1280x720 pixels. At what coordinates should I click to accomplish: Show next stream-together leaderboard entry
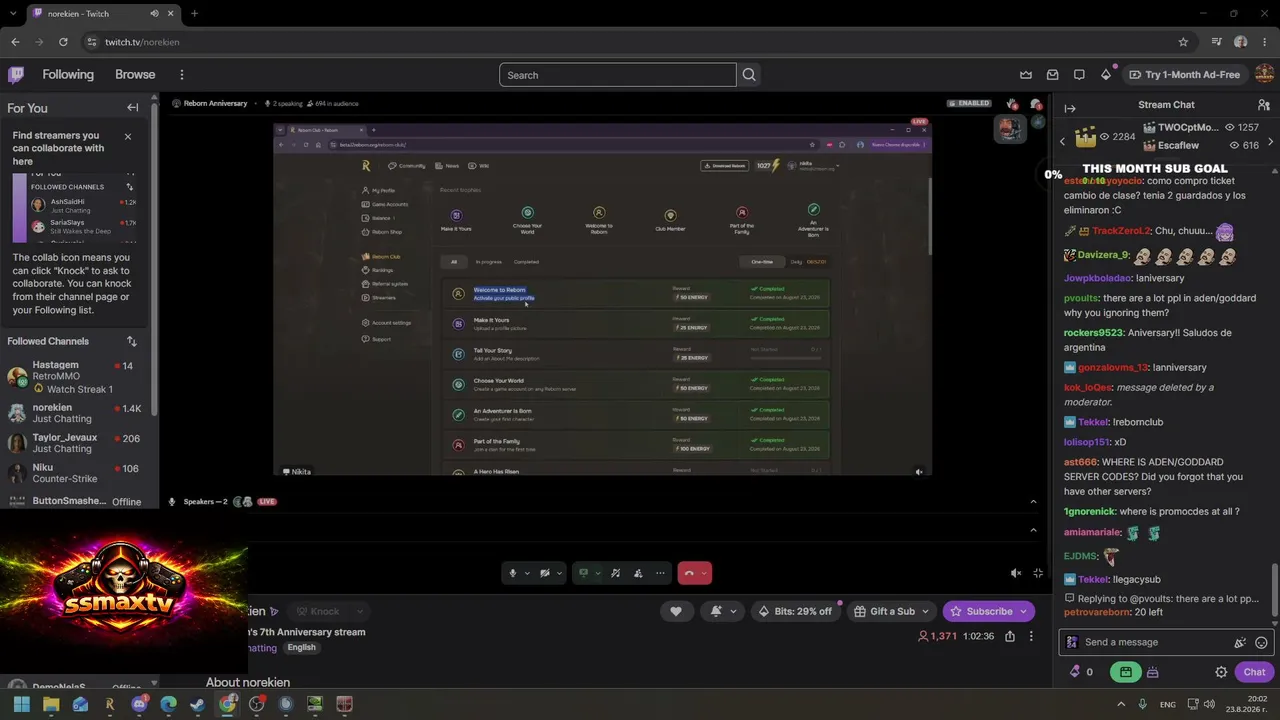pyautogui.click(x=1270, y=142)
